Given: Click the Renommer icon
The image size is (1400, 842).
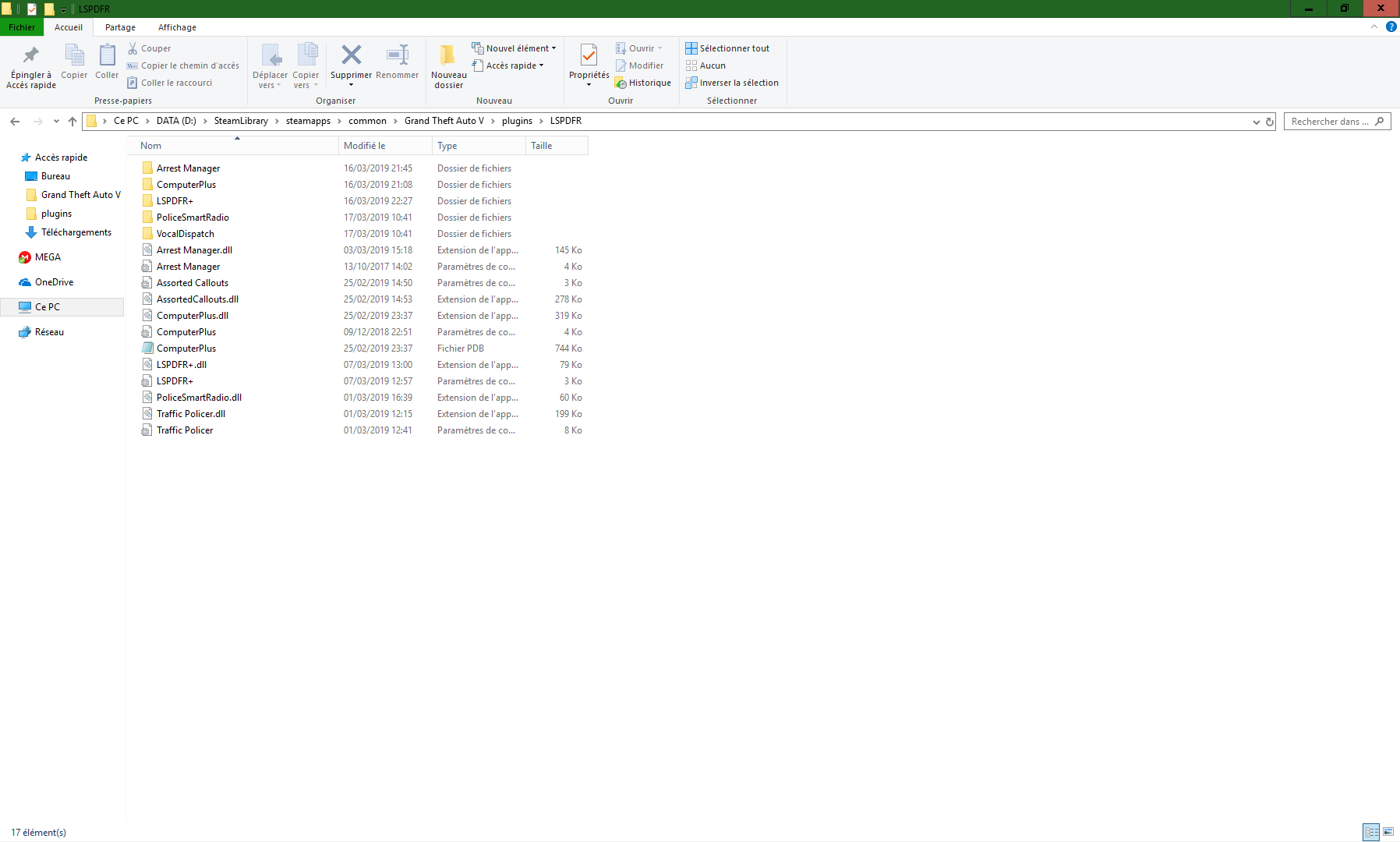Looking at the screenshot, I should tap(397, 55).
